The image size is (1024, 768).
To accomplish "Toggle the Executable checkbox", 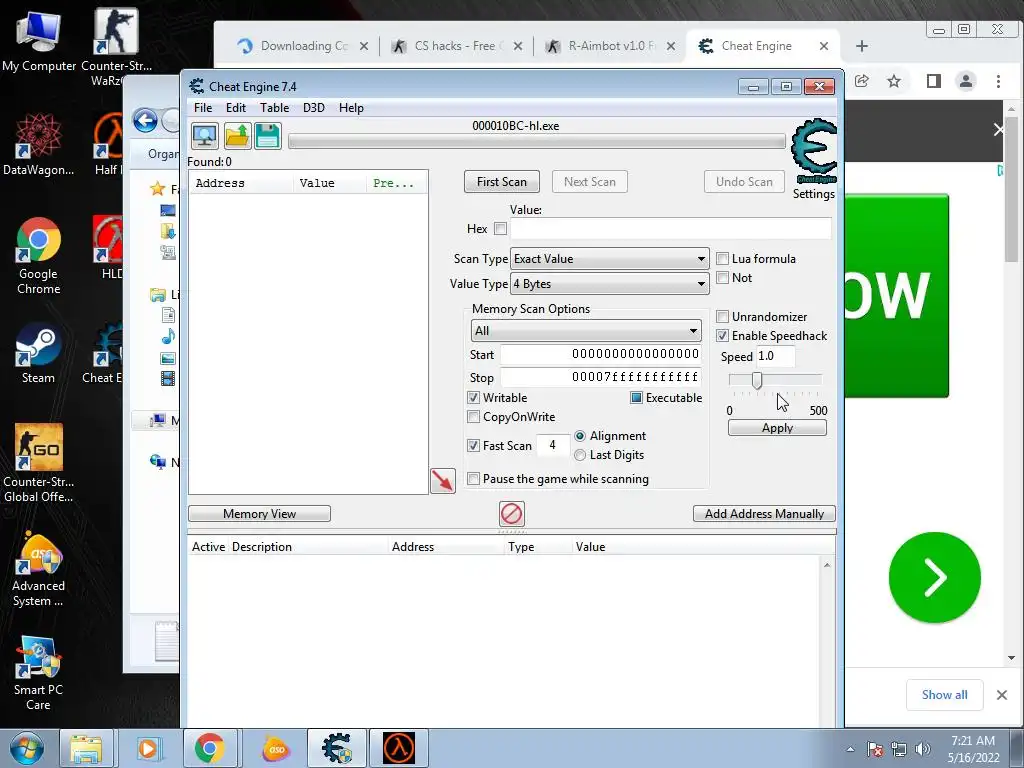I will (636, 398).
